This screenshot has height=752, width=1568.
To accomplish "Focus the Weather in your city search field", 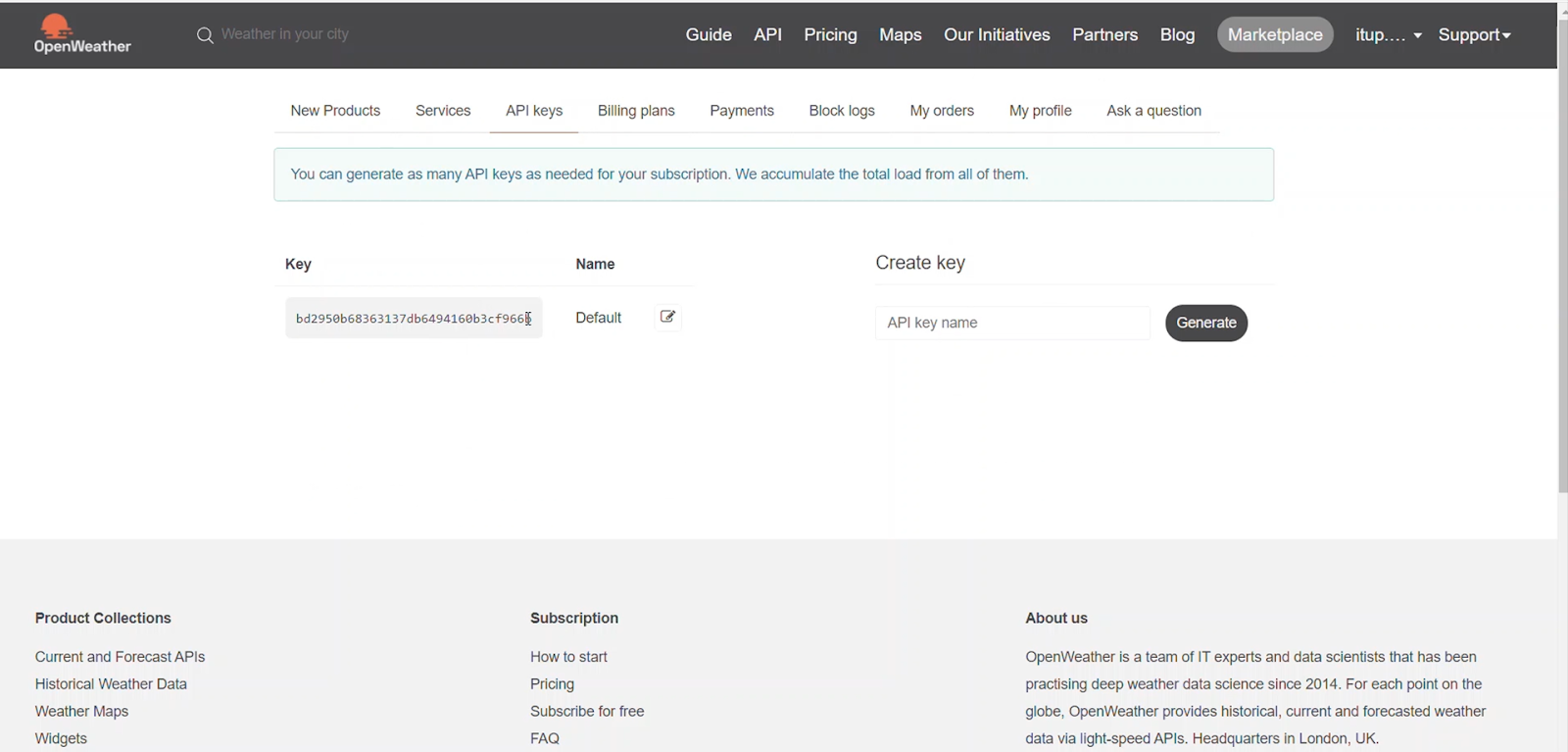I will coord(284,34).
